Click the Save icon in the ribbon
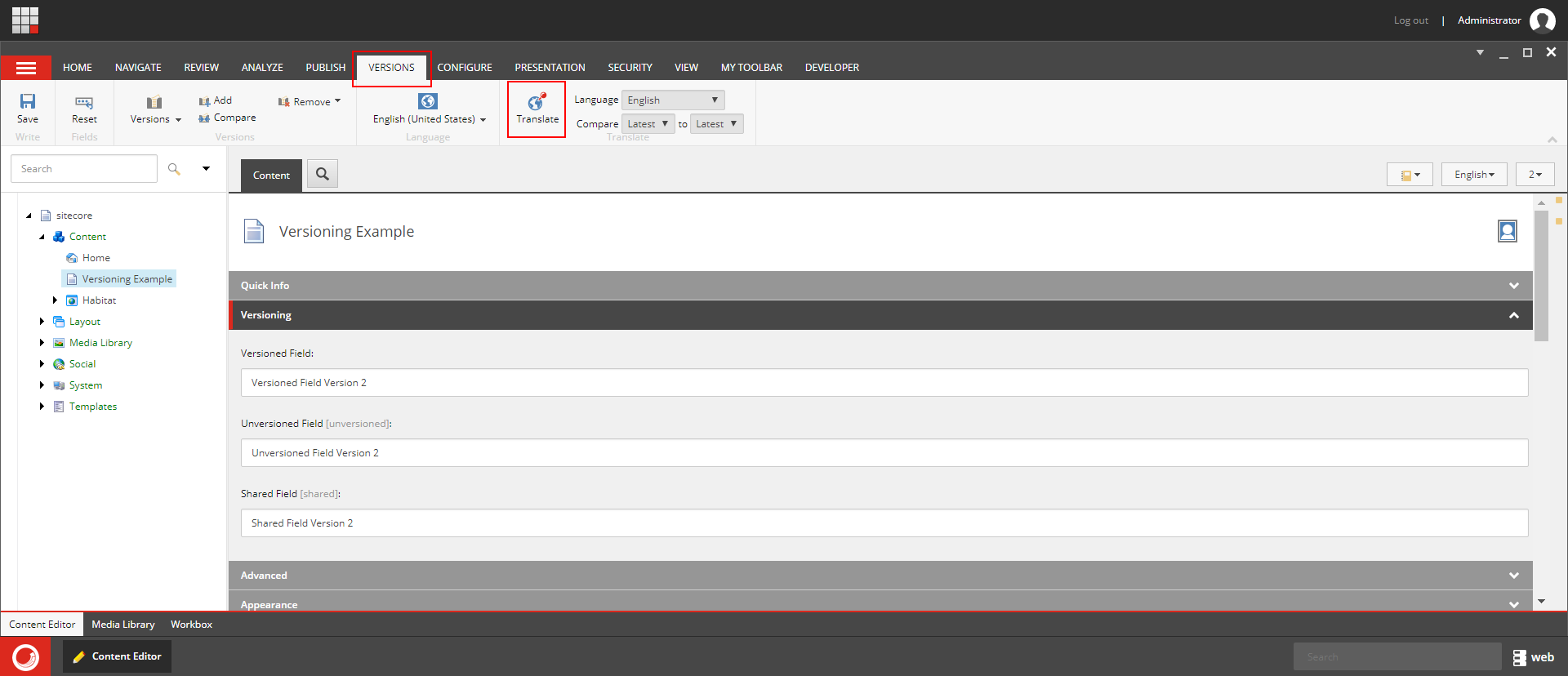Viewport: 1568px width, 676px height. tap(28, 101)
